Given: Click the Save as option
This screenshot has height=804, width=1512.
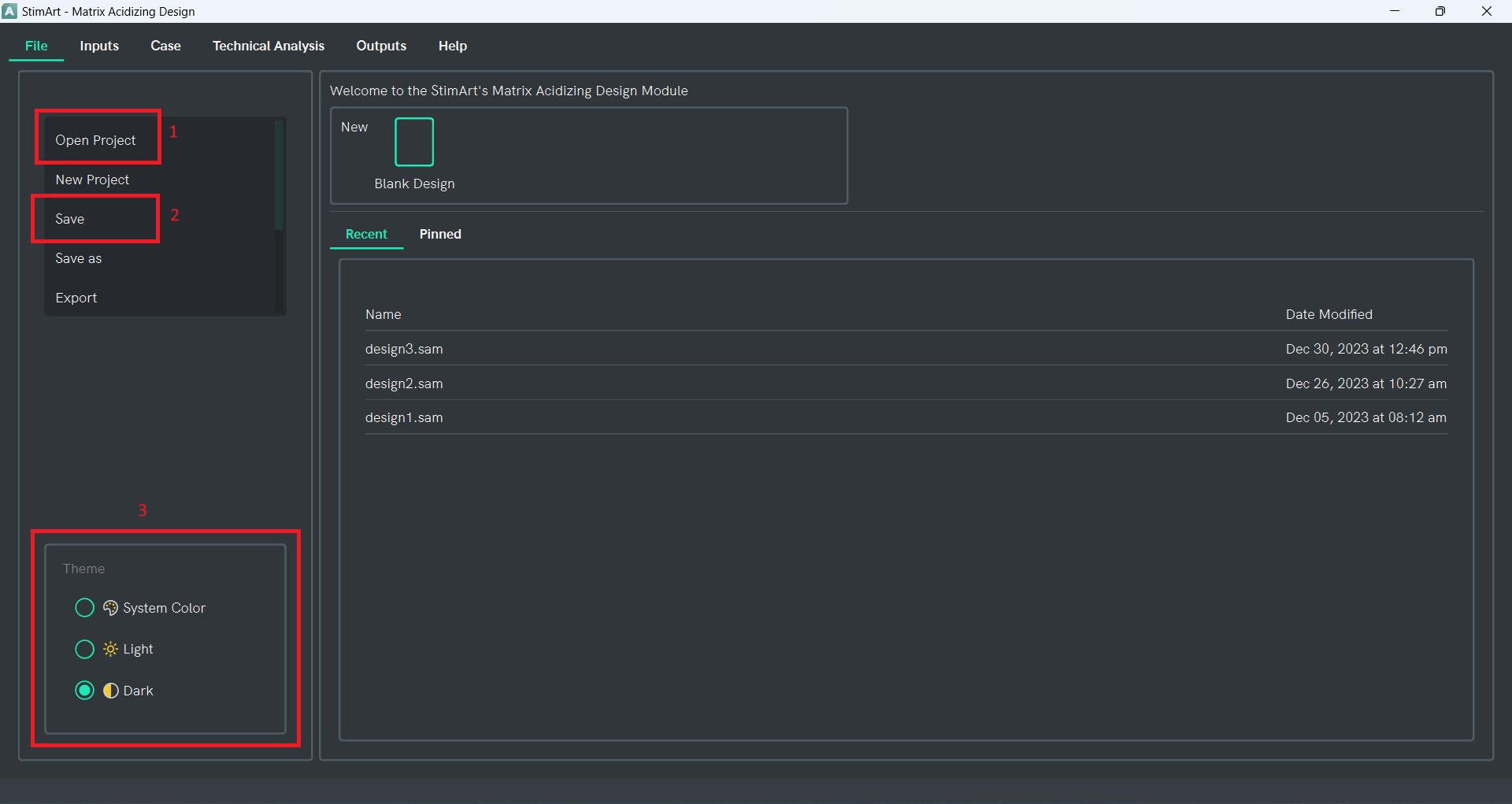Looking at the screenshot, I should coord(78,258).
